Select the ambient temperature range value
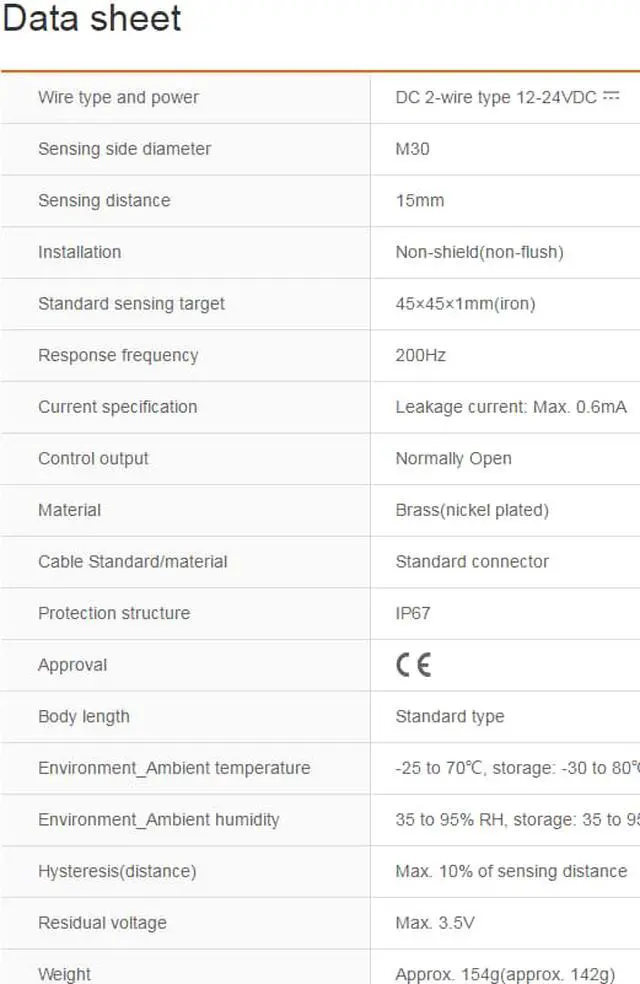The height and width of the screenshot is (984, 640). [x=516, y=768]
